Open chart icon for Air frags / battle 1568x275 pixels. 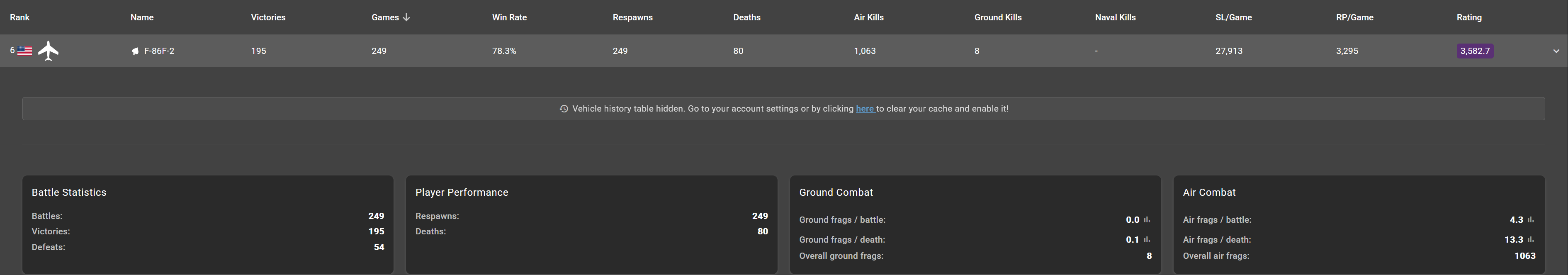pyautogui.click(x=1530, y=220)
